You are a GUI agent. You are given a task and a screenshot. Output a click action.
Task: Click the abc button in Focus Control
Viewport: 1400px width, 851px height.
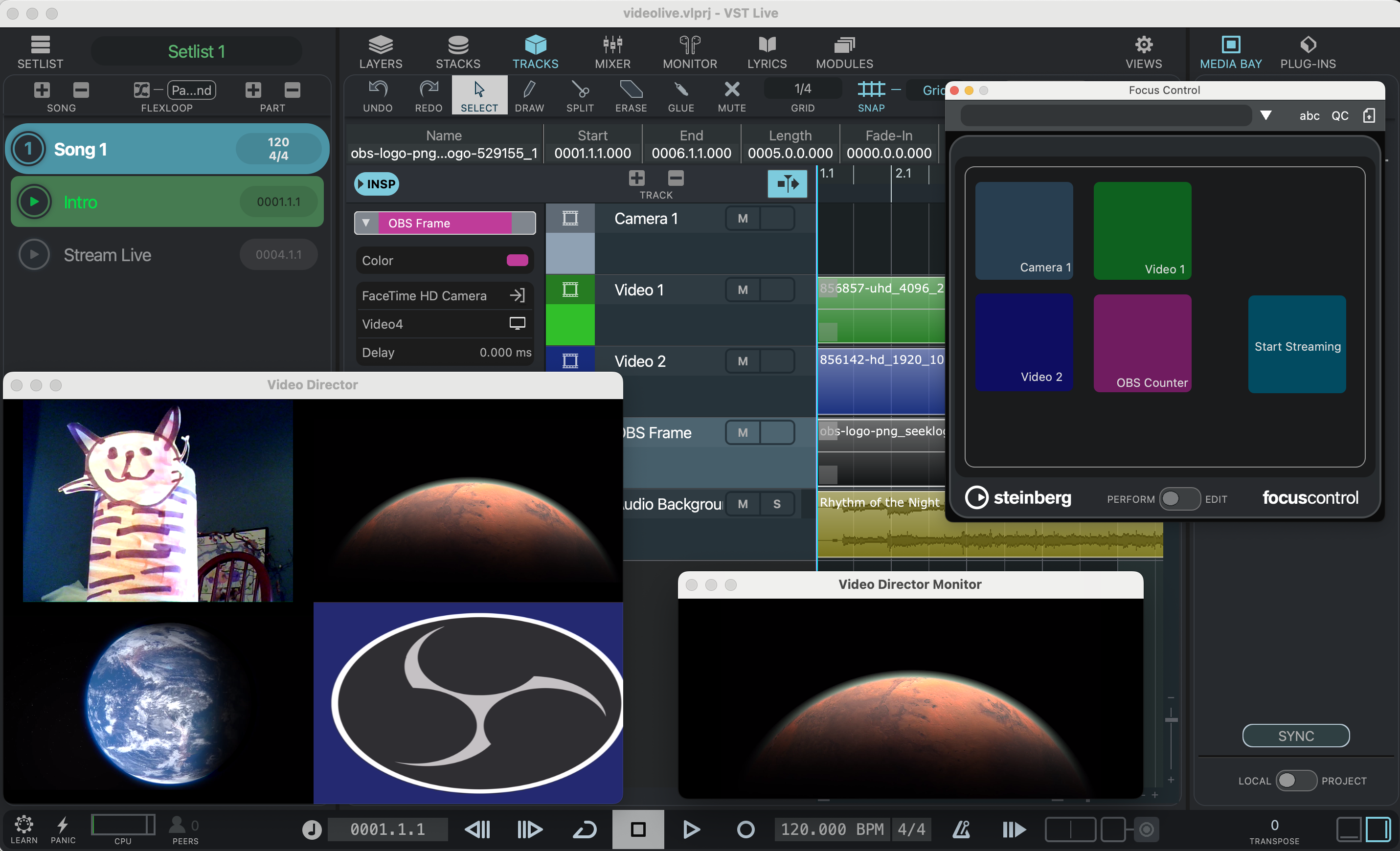point(1309,115)
